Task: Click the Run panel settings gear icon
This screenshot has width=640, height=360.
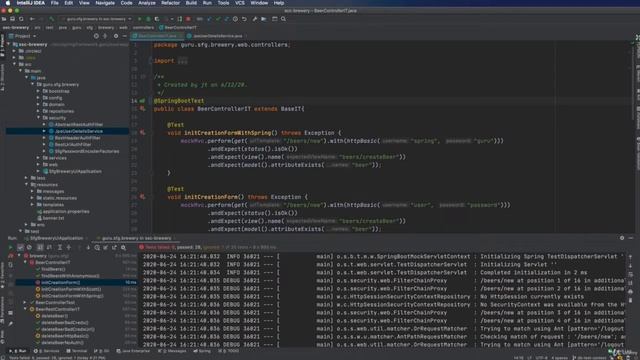Action: (622, 238)
